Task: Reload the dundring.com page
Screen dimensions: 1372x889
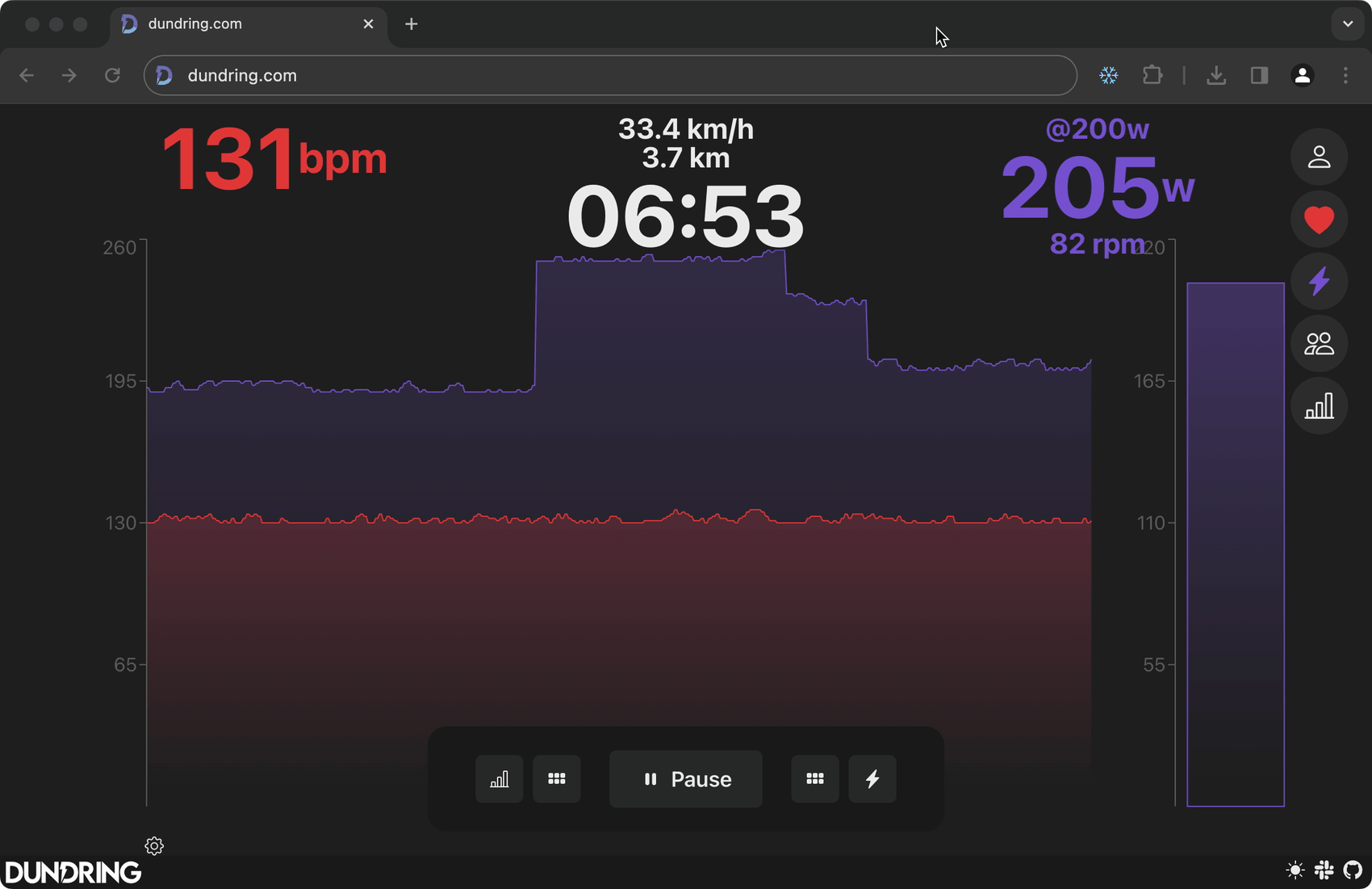Action: tap(112, 75)
